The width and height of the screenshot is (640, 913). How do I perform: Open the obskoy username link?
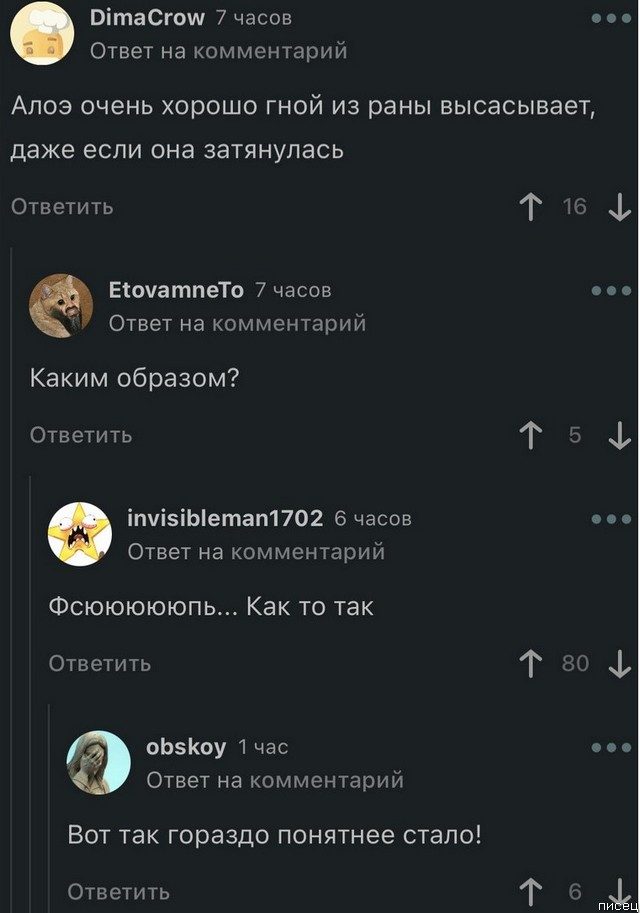(186, 746)
